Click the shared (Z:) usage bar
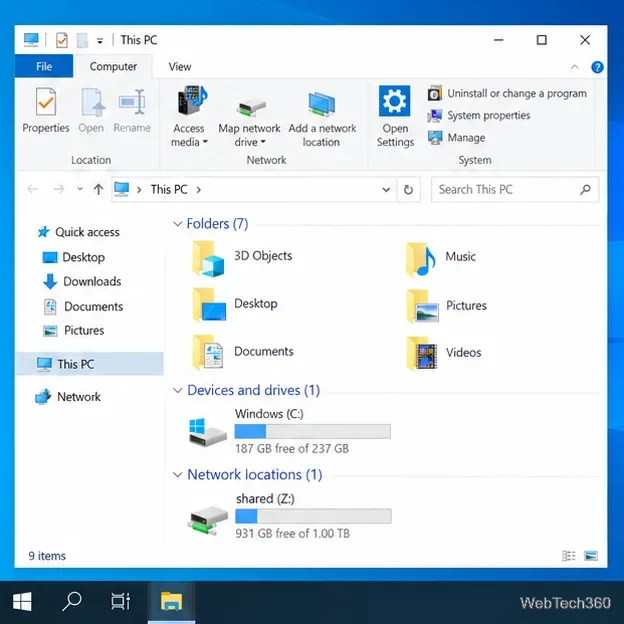 tap(313, 516)
